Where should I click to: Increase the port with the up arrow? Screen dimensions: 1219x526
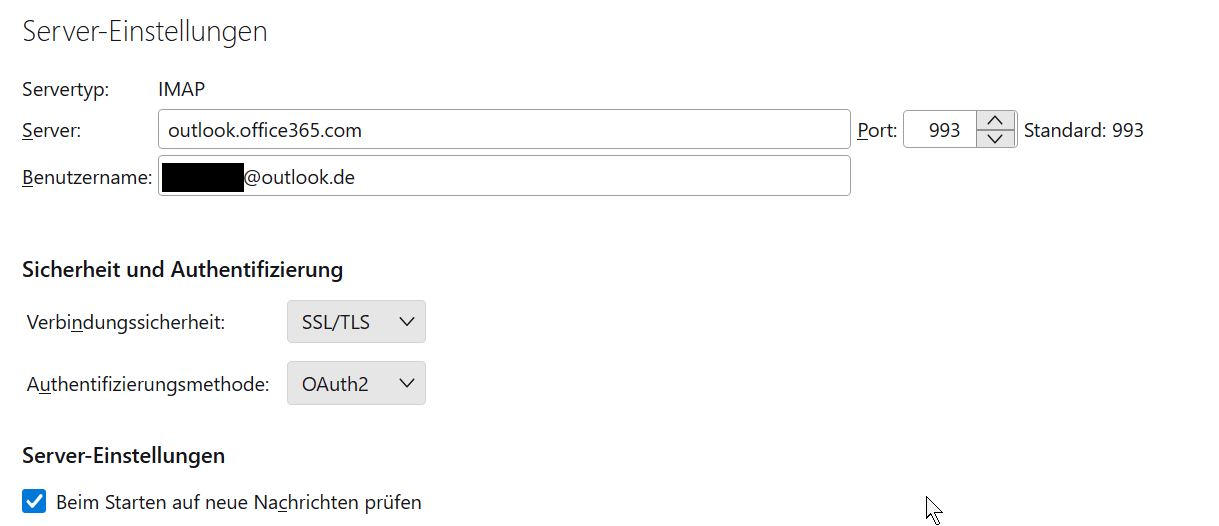click(994, 121)
